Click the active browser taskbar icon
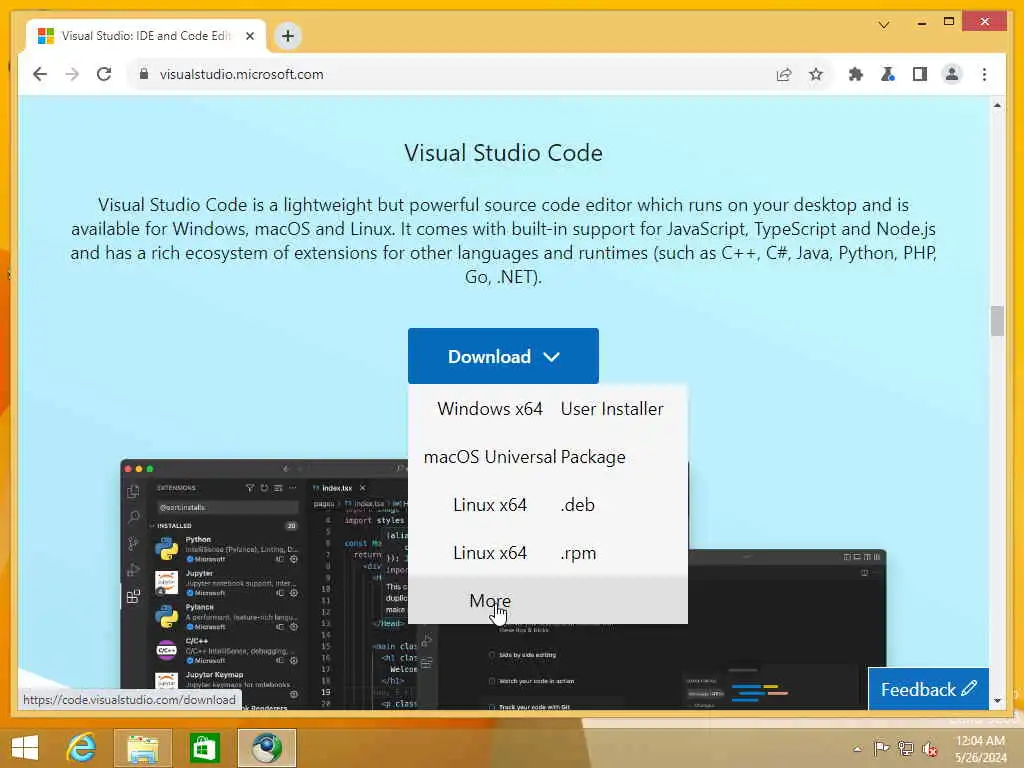Image resolution: width=1024 pixels, height=768 pixels. [266, 748]
